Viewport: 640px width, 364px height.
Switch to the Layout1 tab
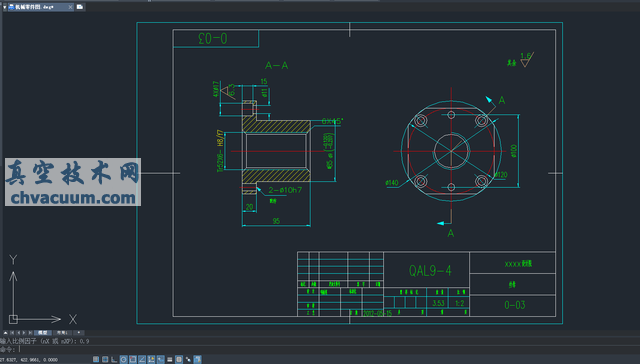point(62,333)
